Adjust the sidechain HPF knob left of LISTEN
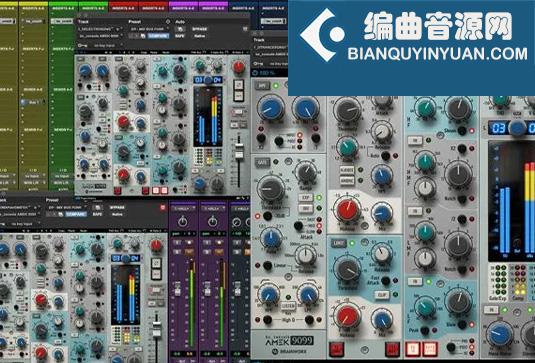Screen dimensions: 535x363 pyautogui.click(x=269, y=294)
